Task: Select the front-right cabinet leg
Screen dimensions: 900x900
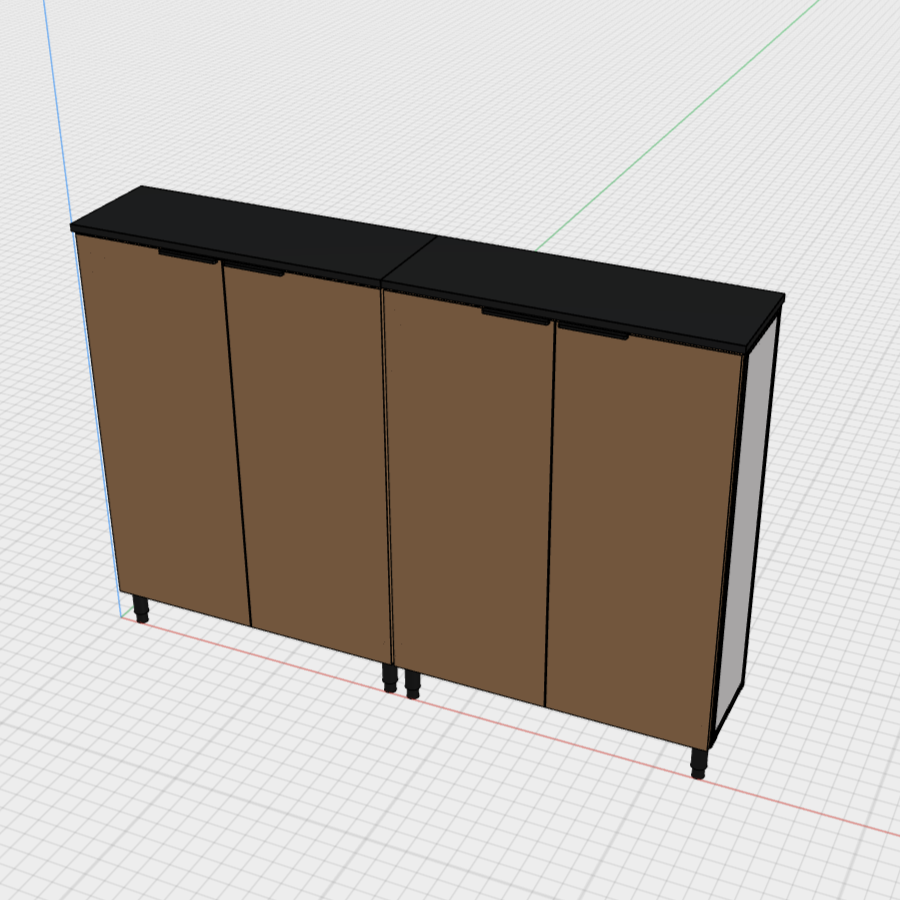Action: click(699, 764)
